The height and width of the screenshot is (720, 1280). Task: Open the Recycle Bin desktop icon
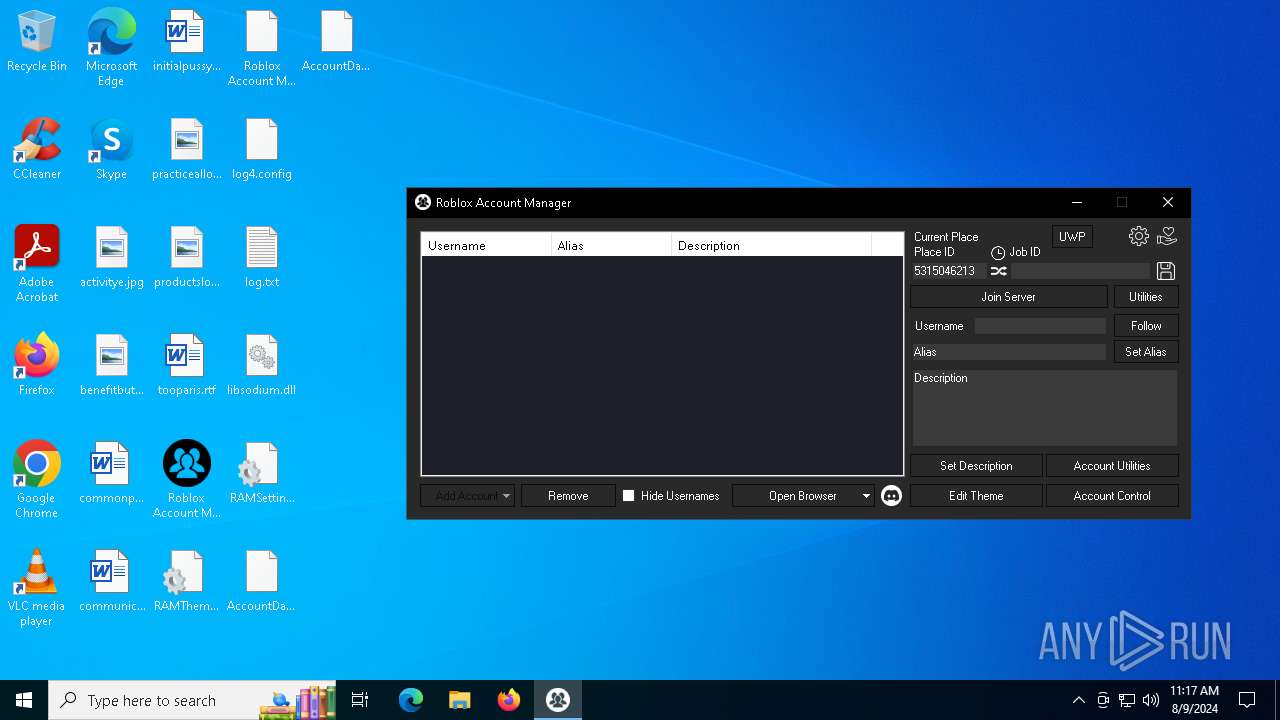pyautogui.click(x=37, y=42)
